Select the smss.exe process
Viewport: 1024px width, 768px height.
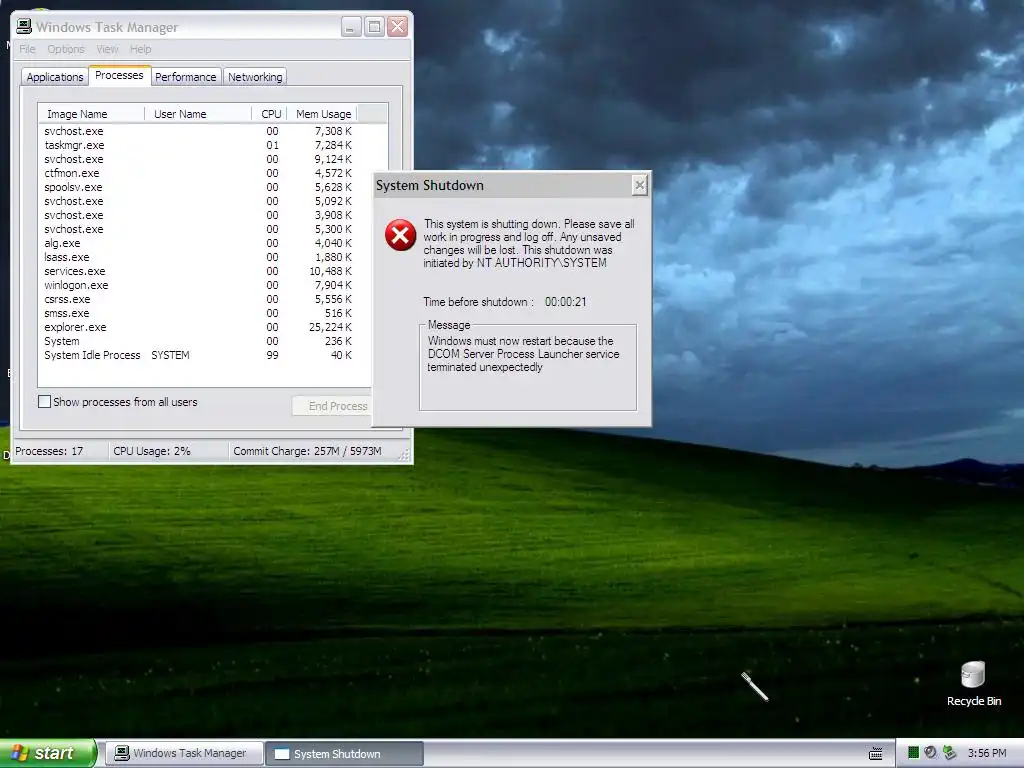[198, 313]
